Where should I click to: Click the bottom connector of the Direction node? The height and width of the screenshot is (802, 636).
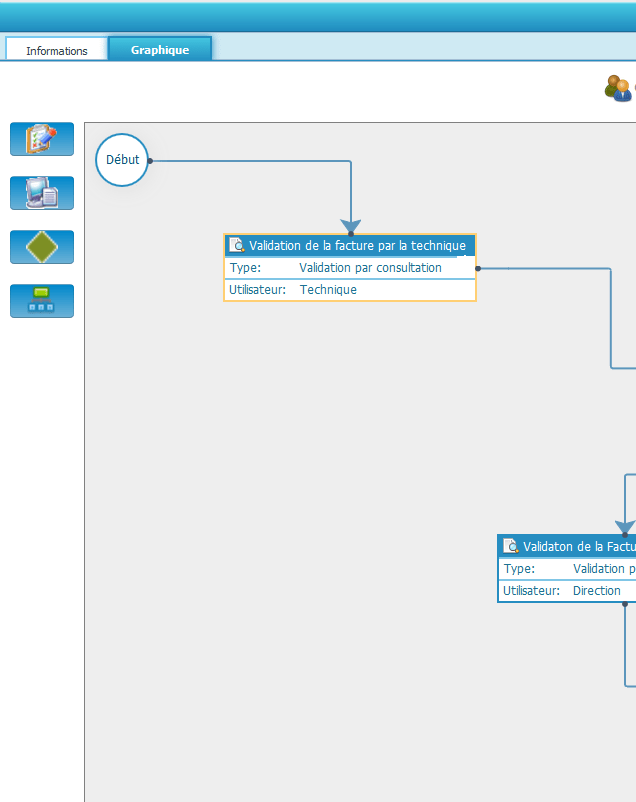[626, 604]
